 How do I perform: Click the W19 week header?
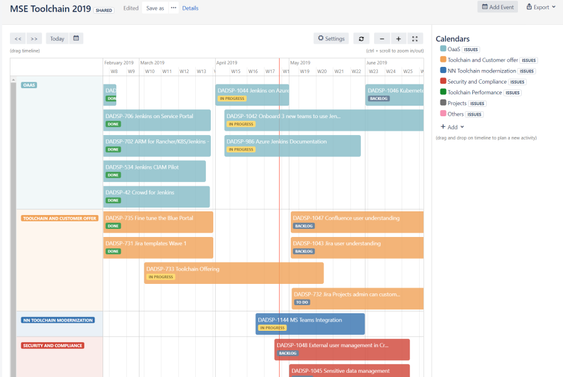(304, 71)
